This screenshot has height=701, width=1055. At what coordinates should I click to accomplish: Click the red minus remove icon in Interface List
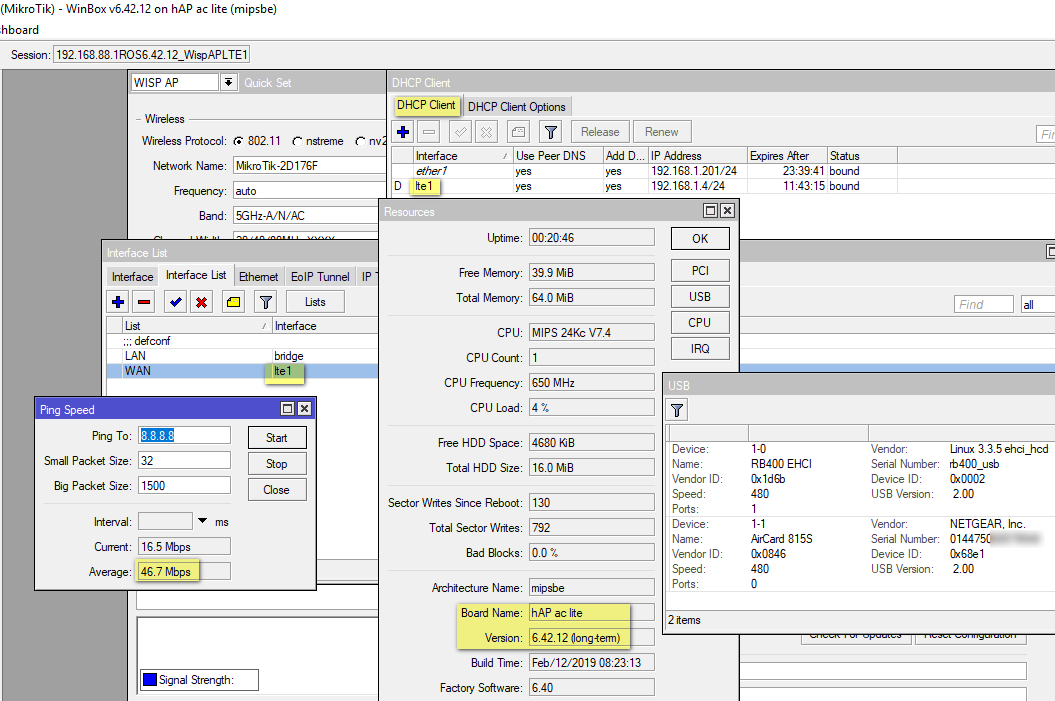[144, 302]
